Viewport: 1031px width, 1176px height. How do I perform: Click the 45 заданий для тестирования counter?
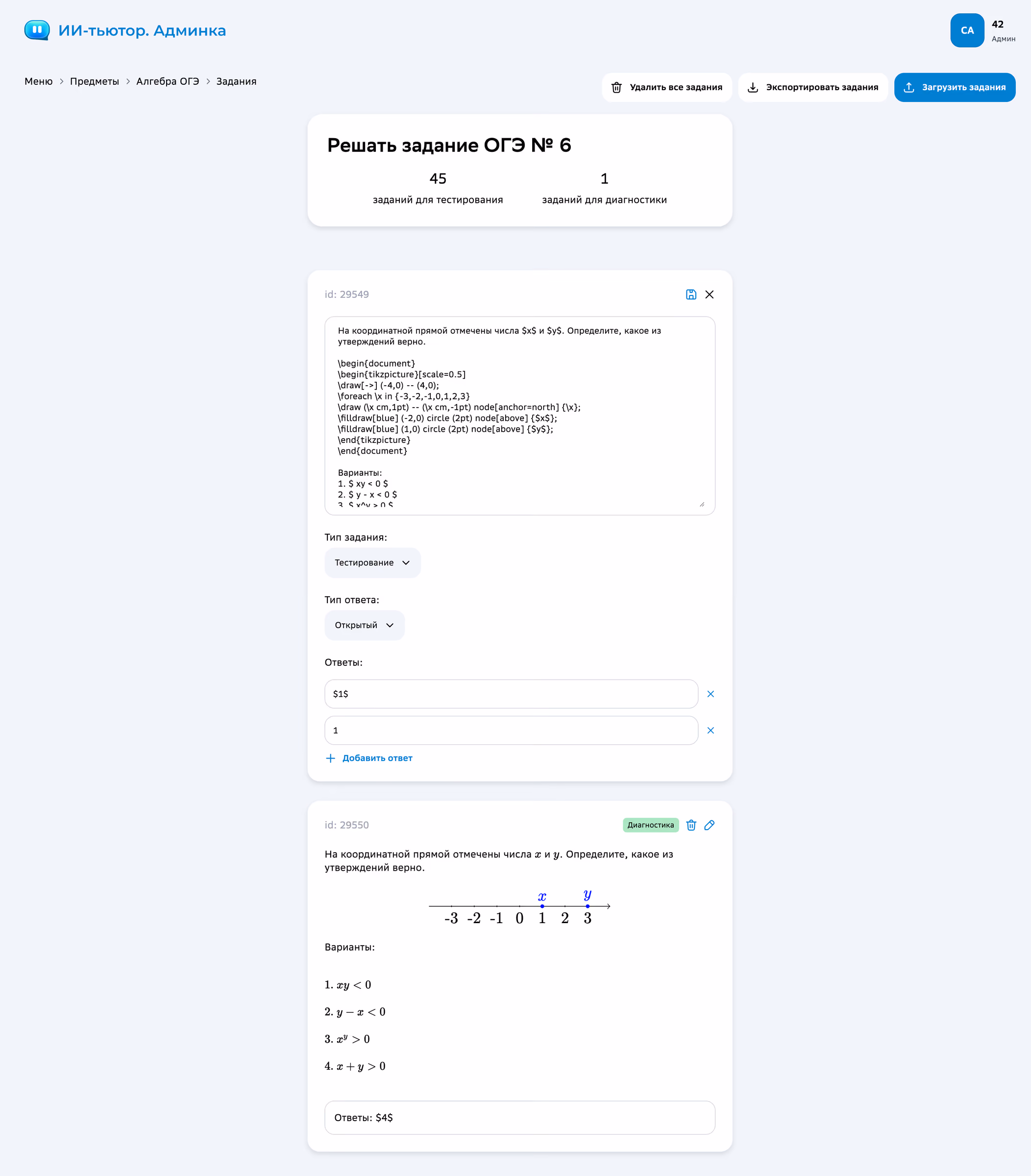click(438, 188)
